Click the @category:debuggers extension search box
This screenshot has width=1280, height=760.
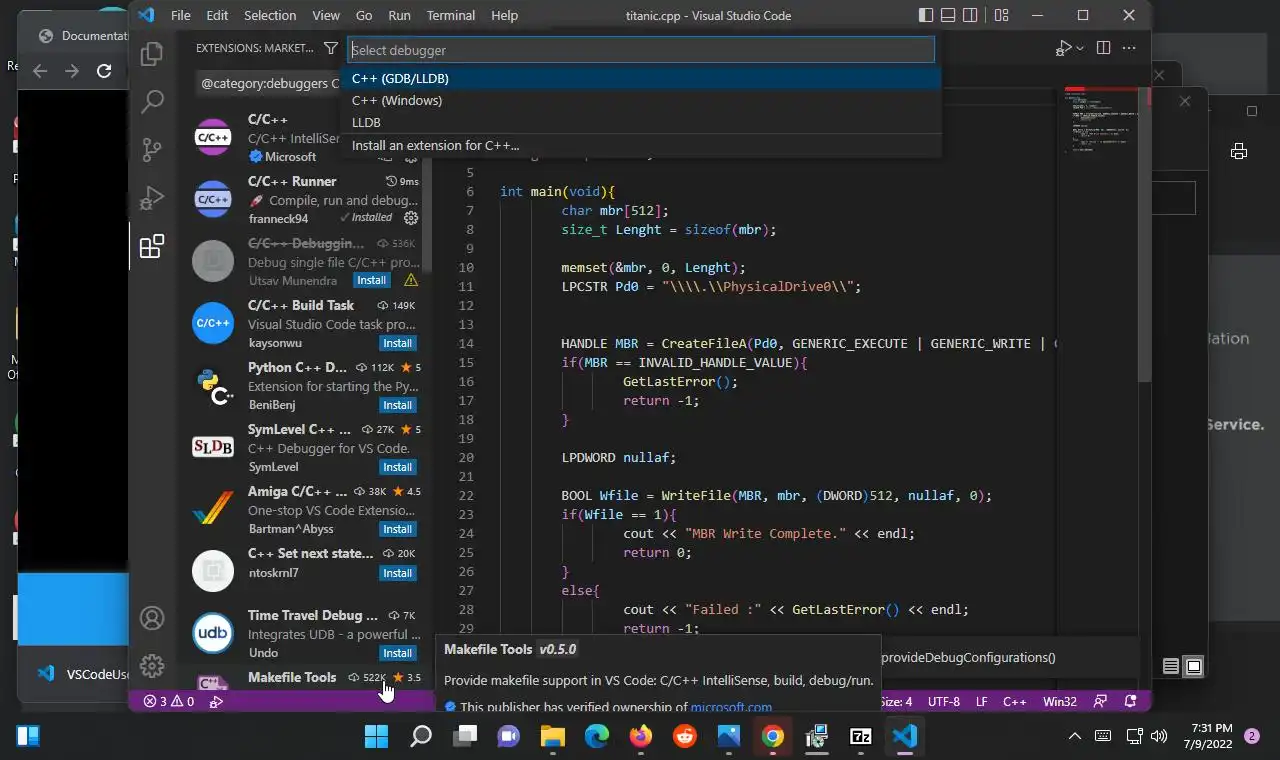271,83
